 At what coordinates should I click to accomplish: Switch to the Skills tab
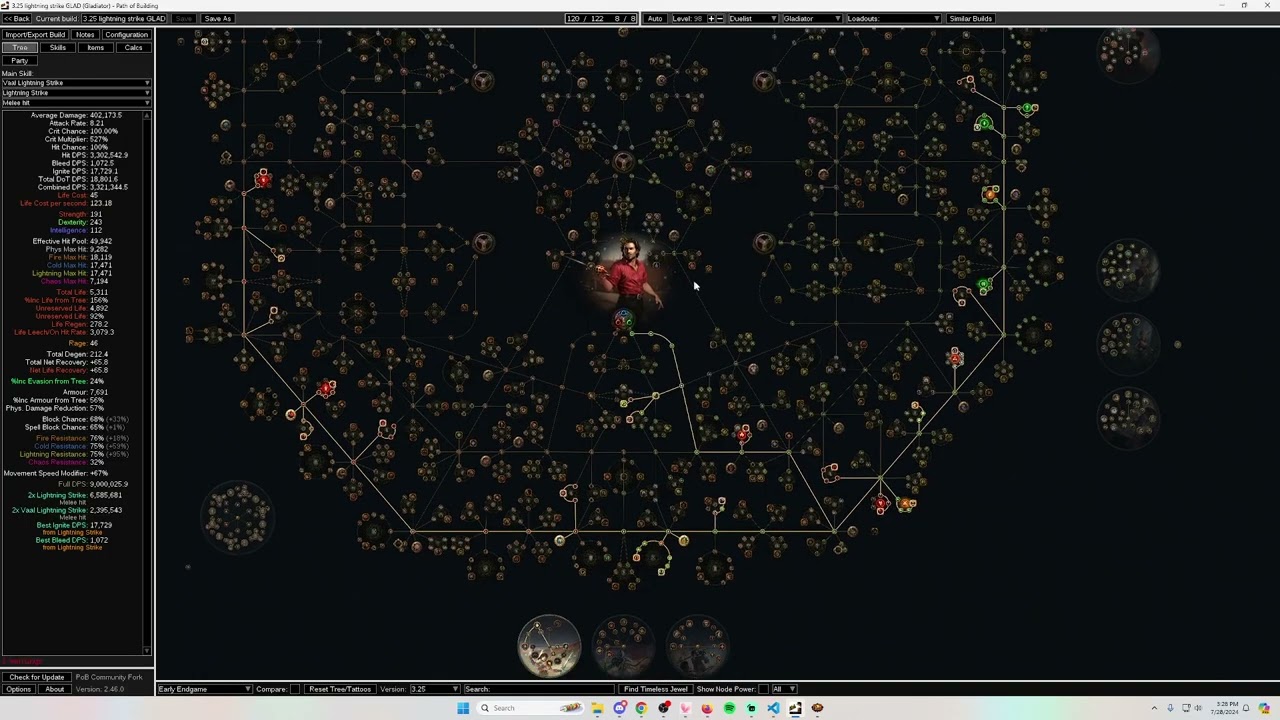58,48
